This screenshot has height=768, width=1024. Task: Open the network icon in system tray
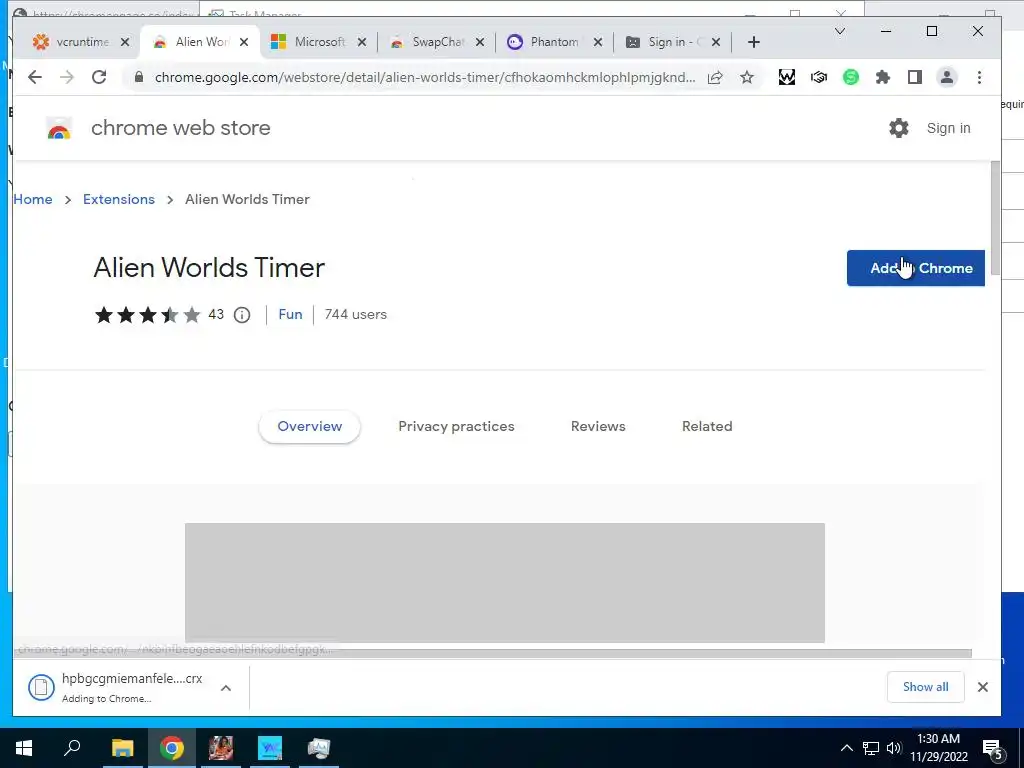(x=871, y=748)
